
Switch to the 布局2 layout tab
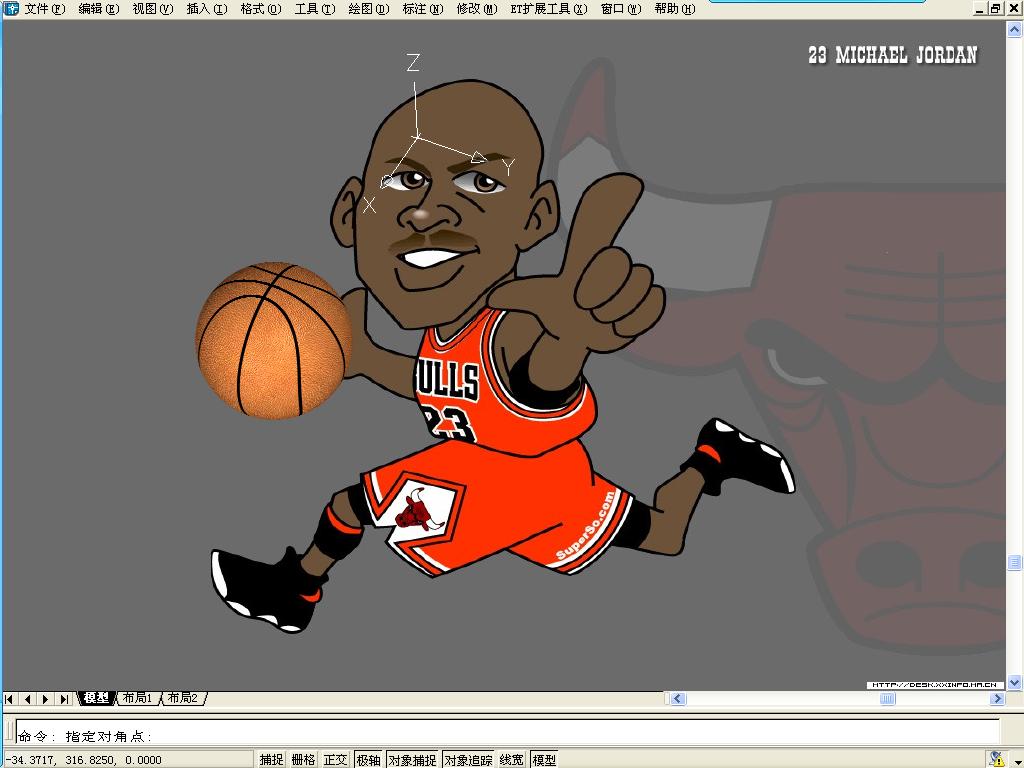pos(182,698)
